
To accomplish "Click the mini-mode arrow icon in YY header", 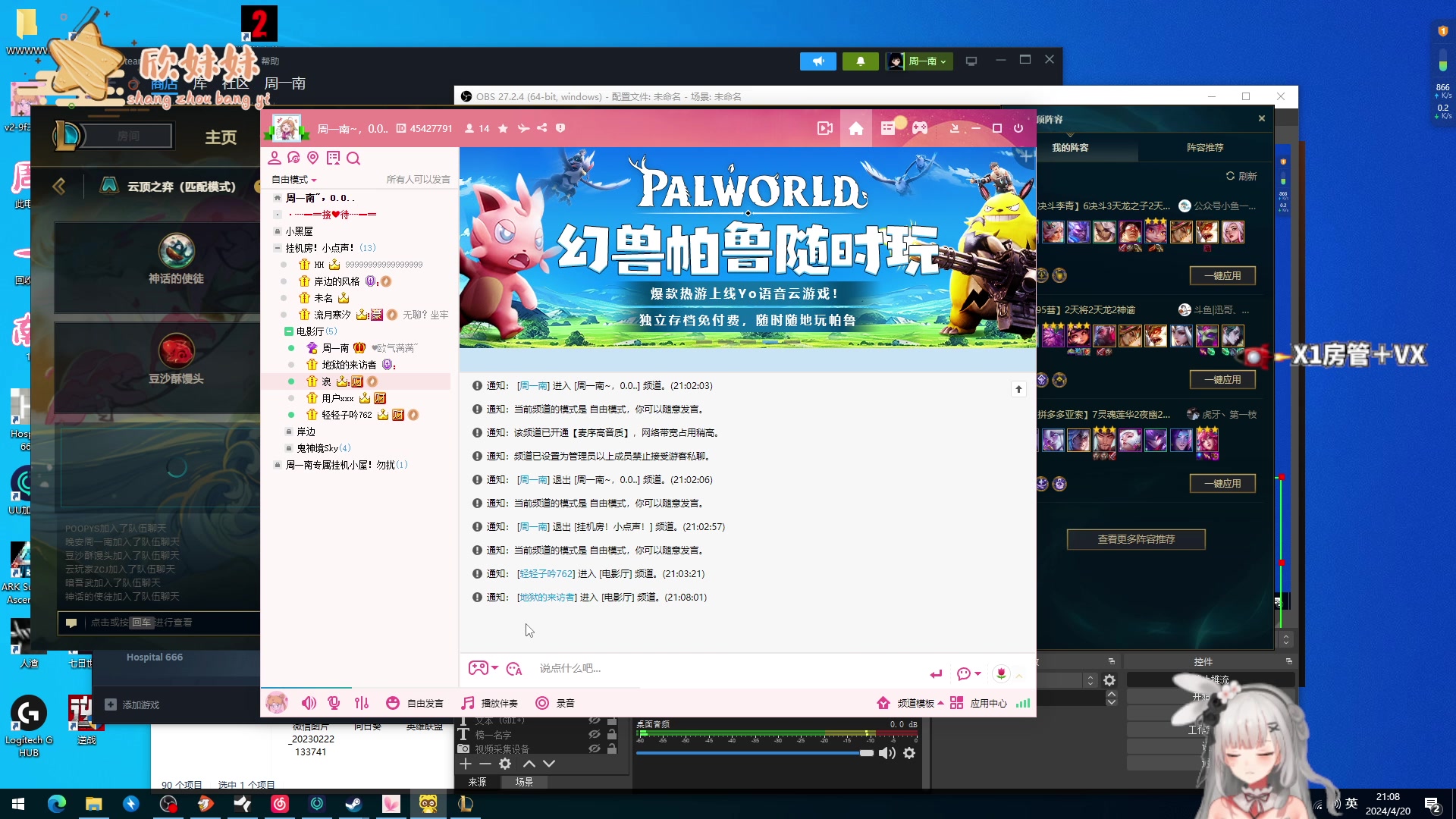I will (955, 128).
